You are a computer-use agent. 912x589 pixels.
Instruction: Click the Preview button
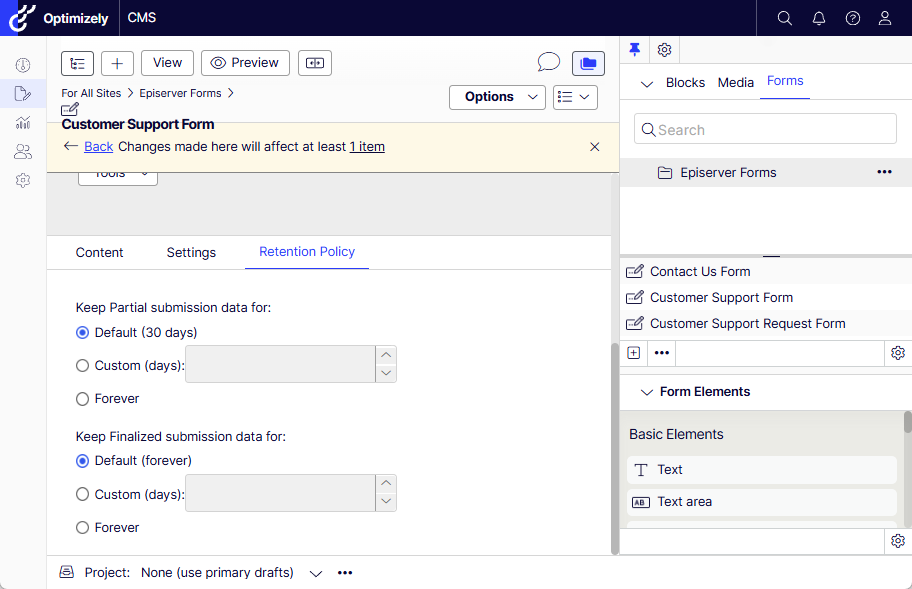tap(245, 63)
